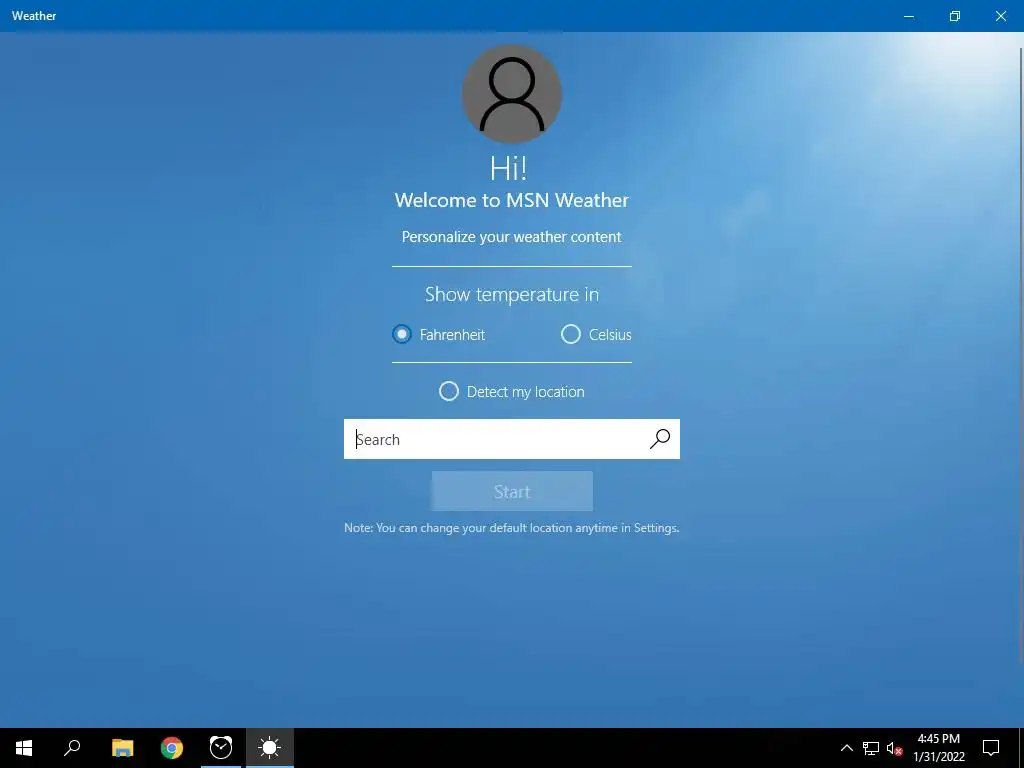Show hidden system tray icons
This screenshot has height=768, width=1024.
[x=846, y=748]
